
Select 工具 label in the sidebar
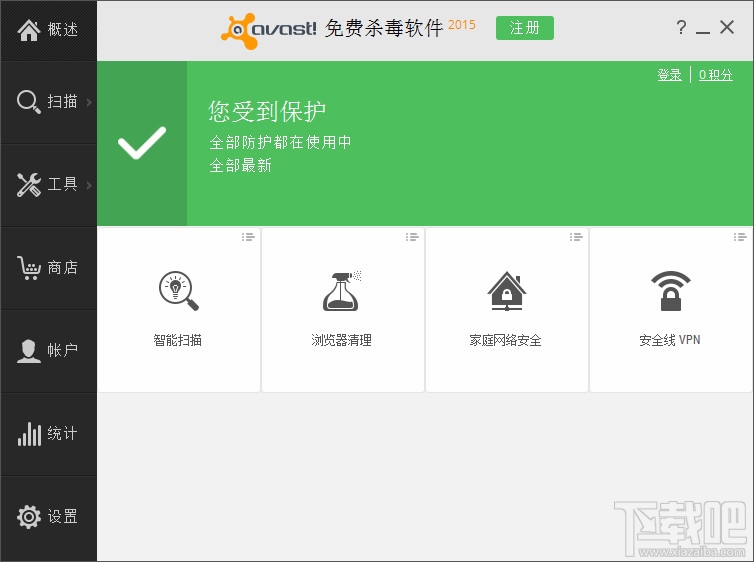coord(63,185)
